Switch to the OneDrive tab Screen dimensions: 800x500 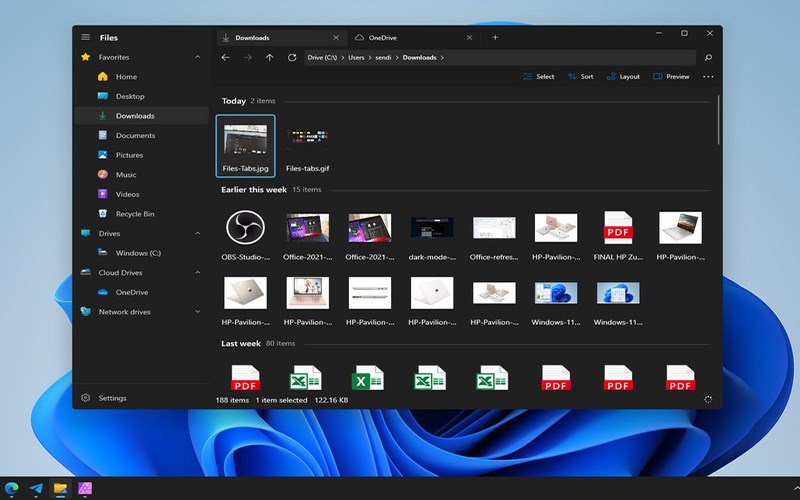414,37
